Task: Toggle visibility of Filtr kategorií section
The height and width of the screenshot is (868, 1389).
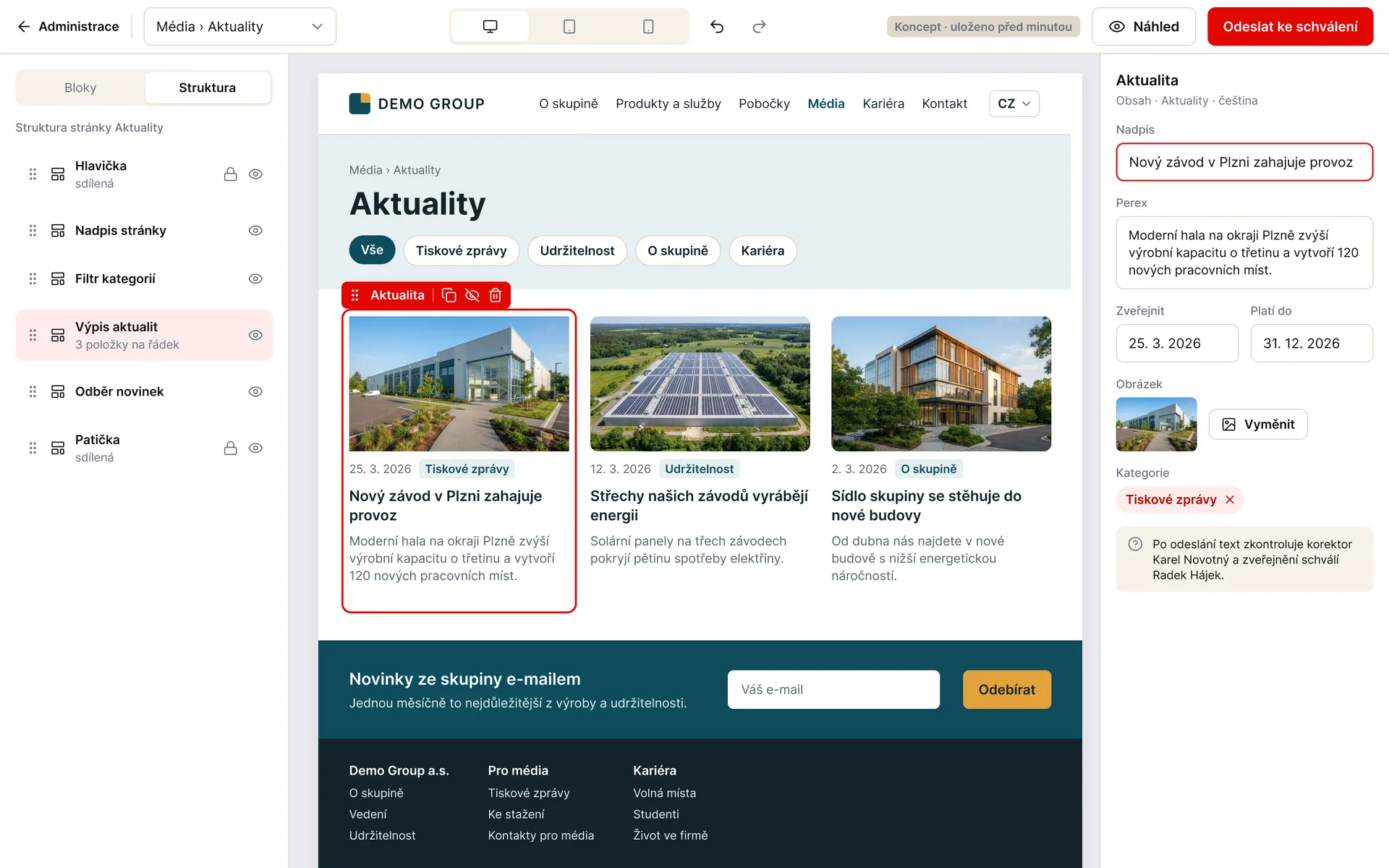Action: point(255,278)
